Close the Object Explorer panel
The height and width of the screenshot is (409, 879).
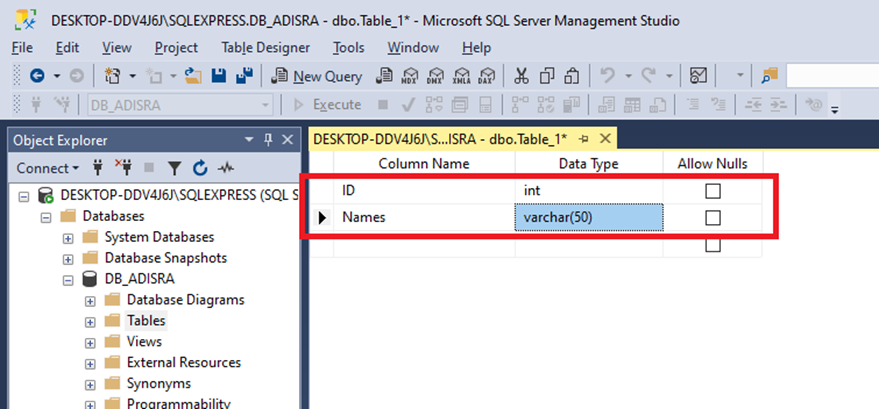(x=287, y=140)
